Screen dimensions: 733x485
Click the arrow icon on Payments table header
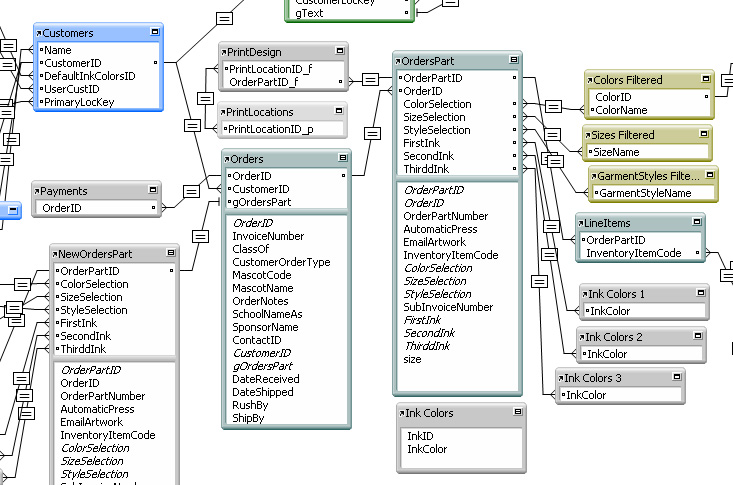[37, 191]
